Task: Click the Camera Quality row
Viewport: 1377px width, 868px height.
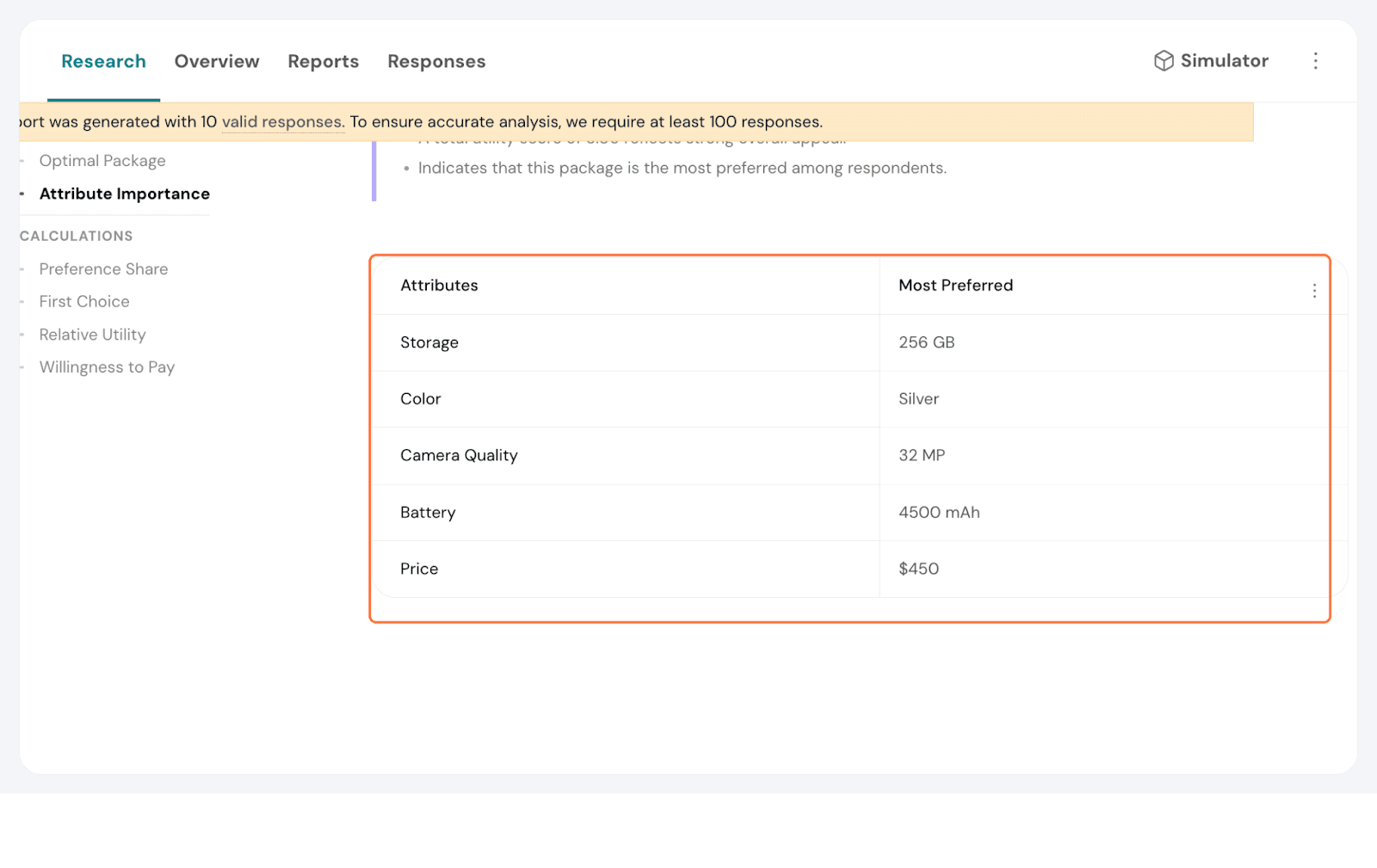Action: (x=459, y=456)
